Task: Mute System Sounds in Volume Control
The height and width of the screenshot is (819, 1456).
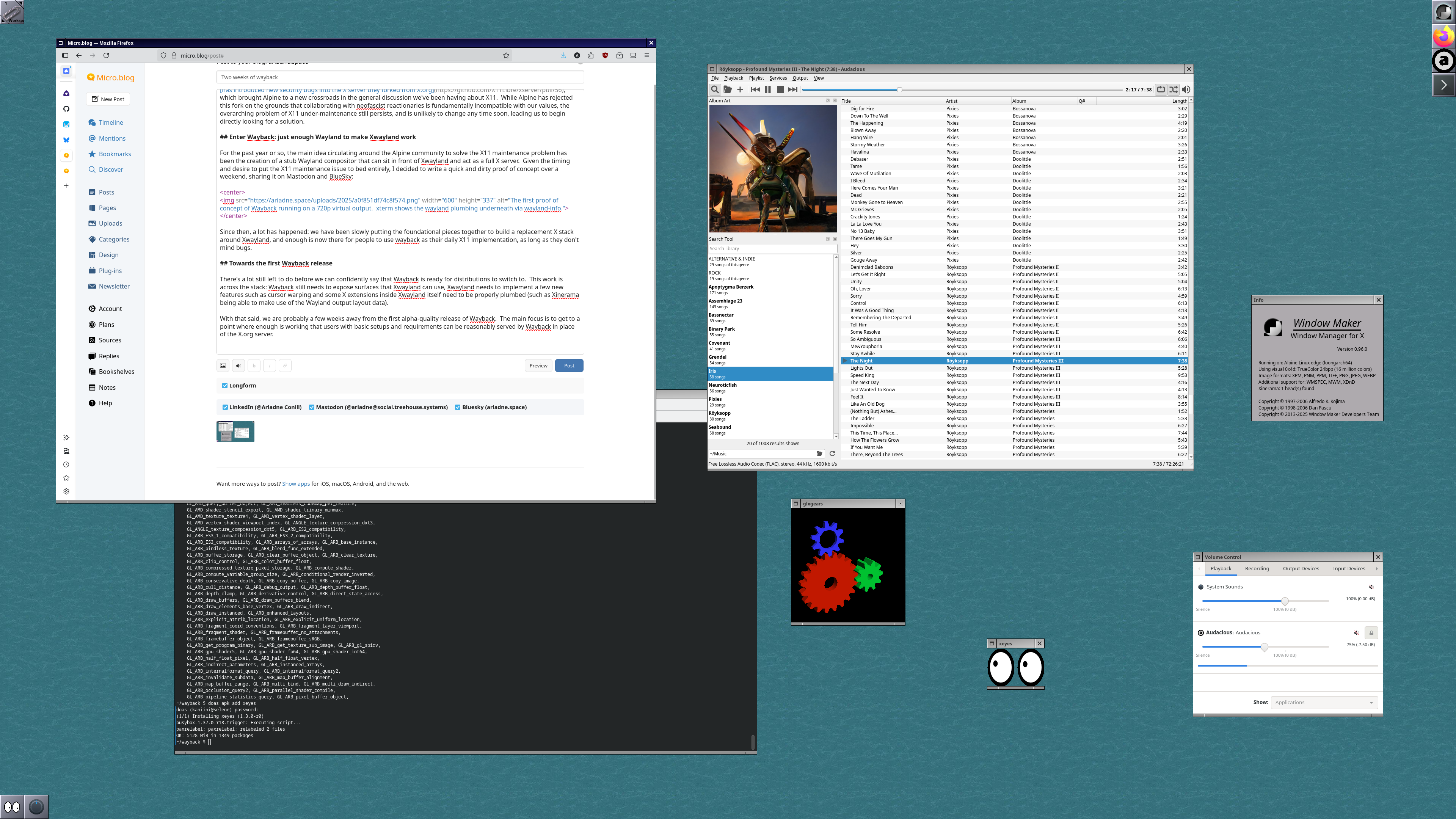Action: 1371,587
